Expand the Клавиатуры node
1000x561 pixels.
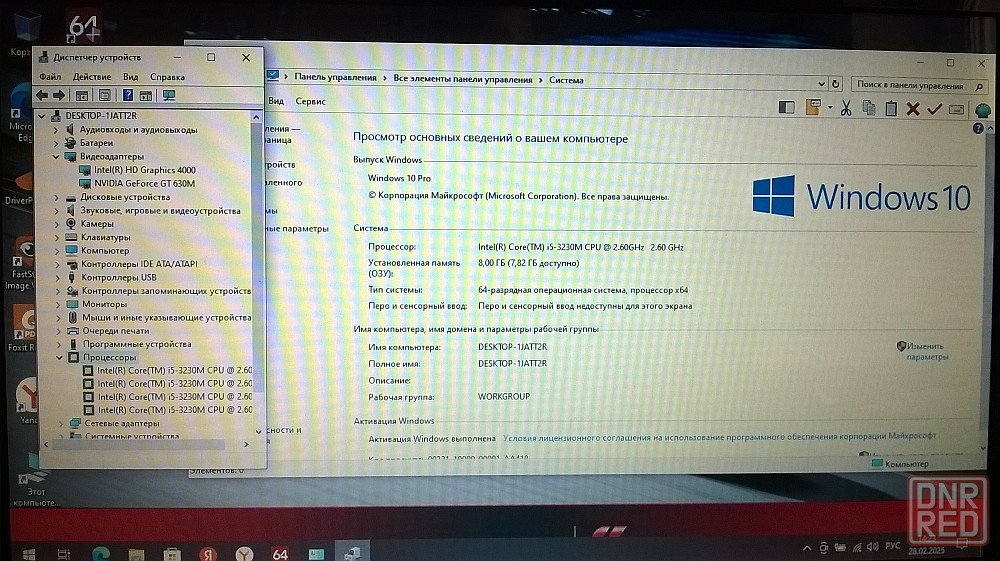pyautogui.click(x=57, y=237)
